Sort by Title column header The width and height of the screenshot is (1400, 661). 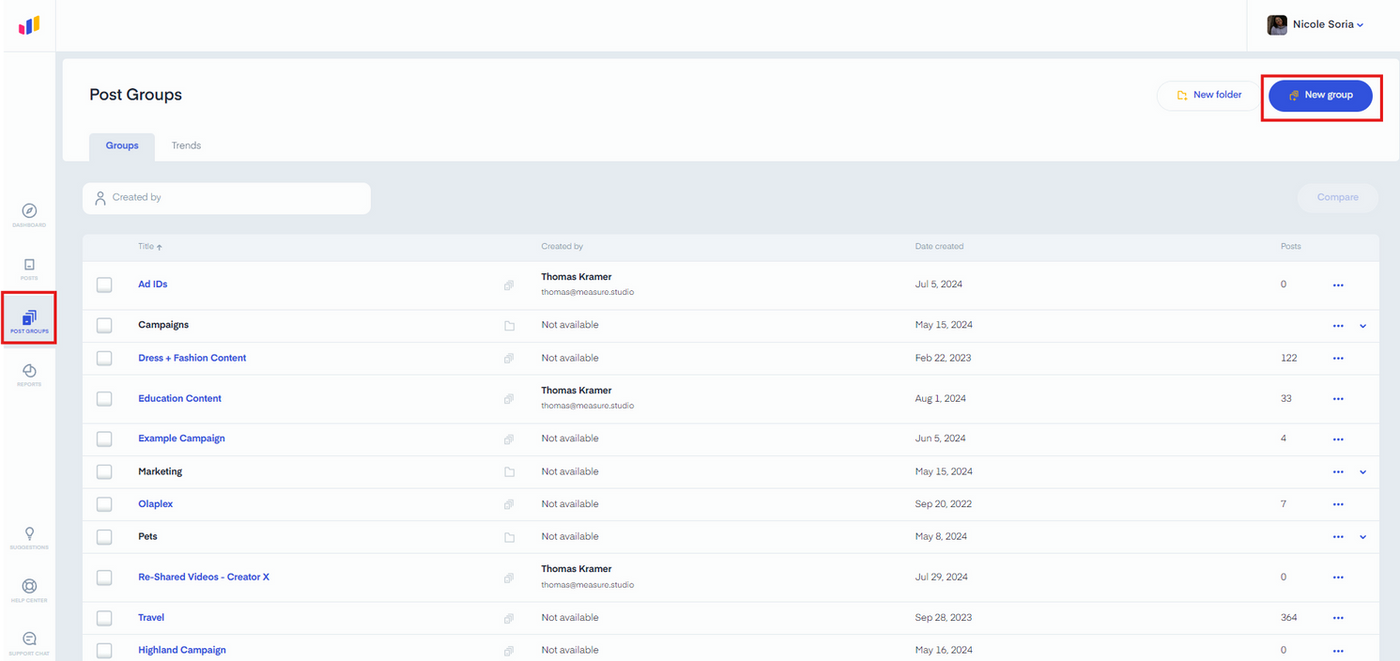click(x=150, y=246)
